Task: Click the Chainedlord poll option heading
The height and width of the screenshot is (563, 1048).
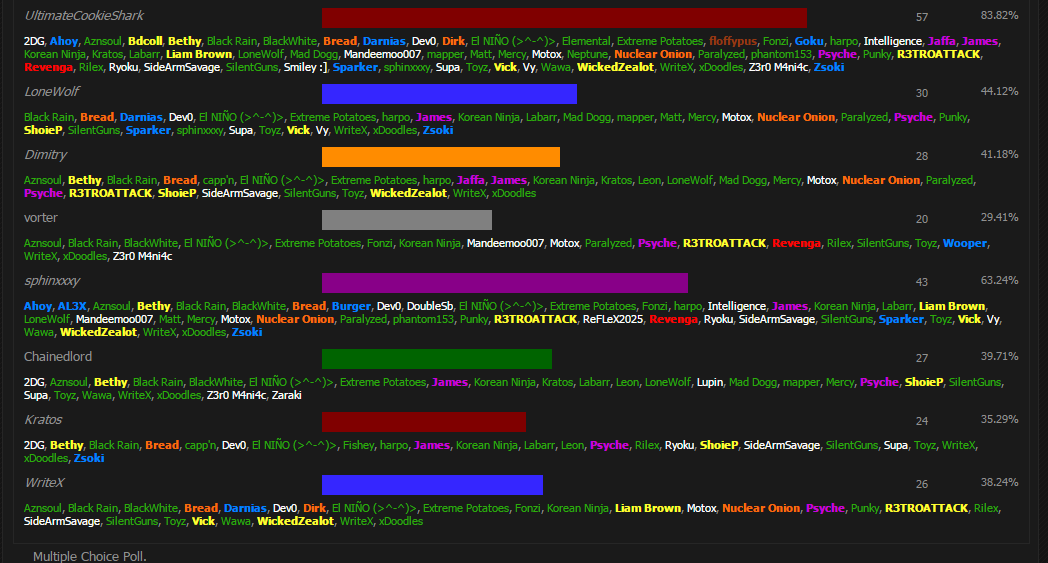Action: pyautogui.click(x=58, y=357)
